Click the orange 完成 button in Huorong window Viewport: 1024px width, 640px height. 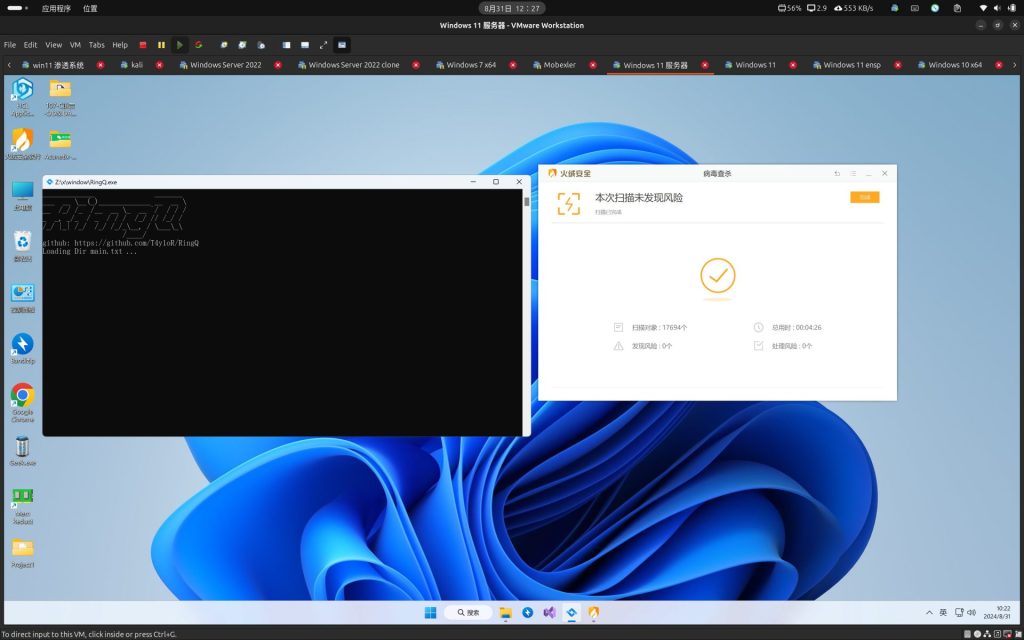[x=865, y=197]
